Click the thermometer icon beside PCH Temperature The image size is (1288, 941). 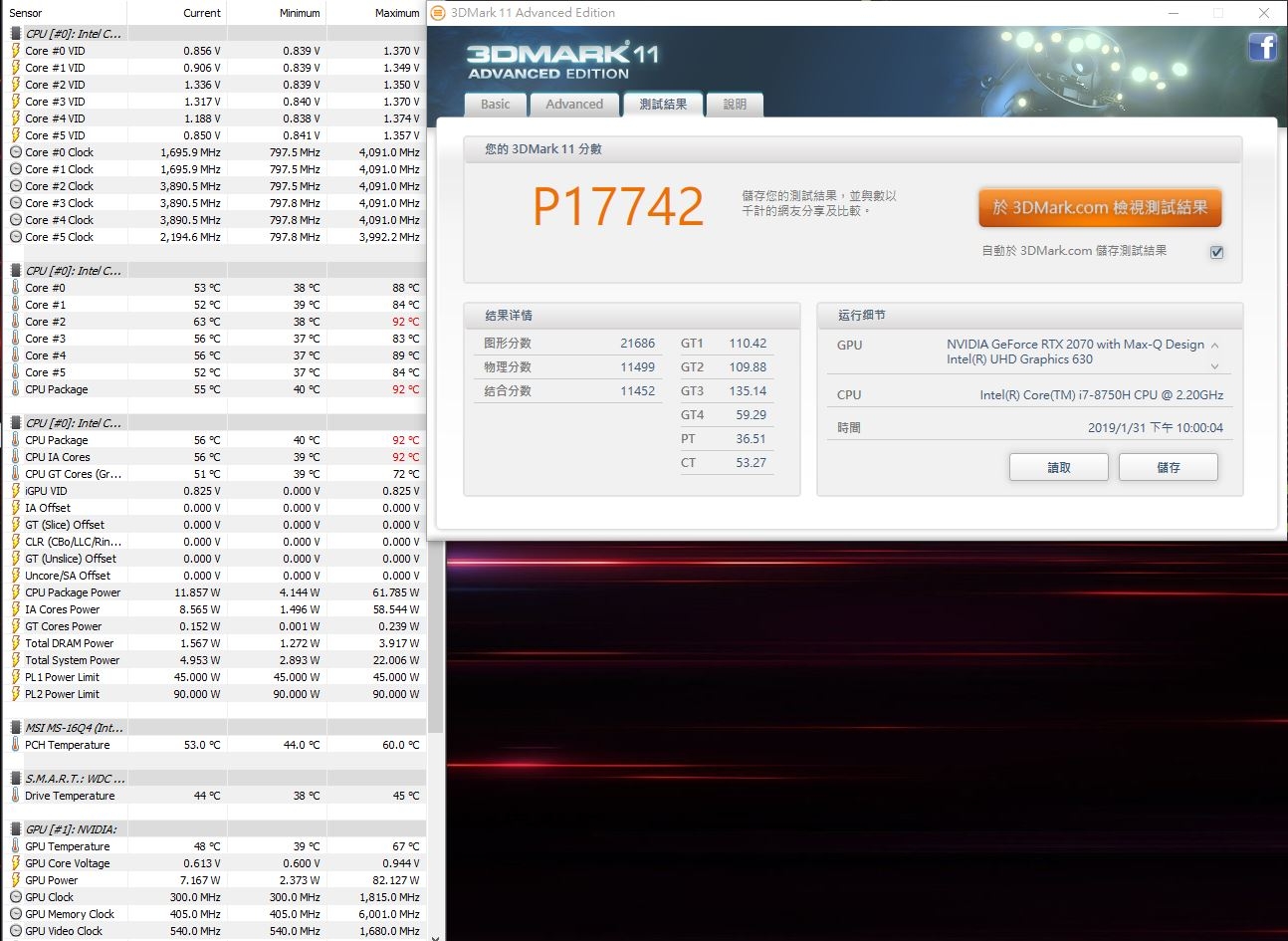click(16, 745)
